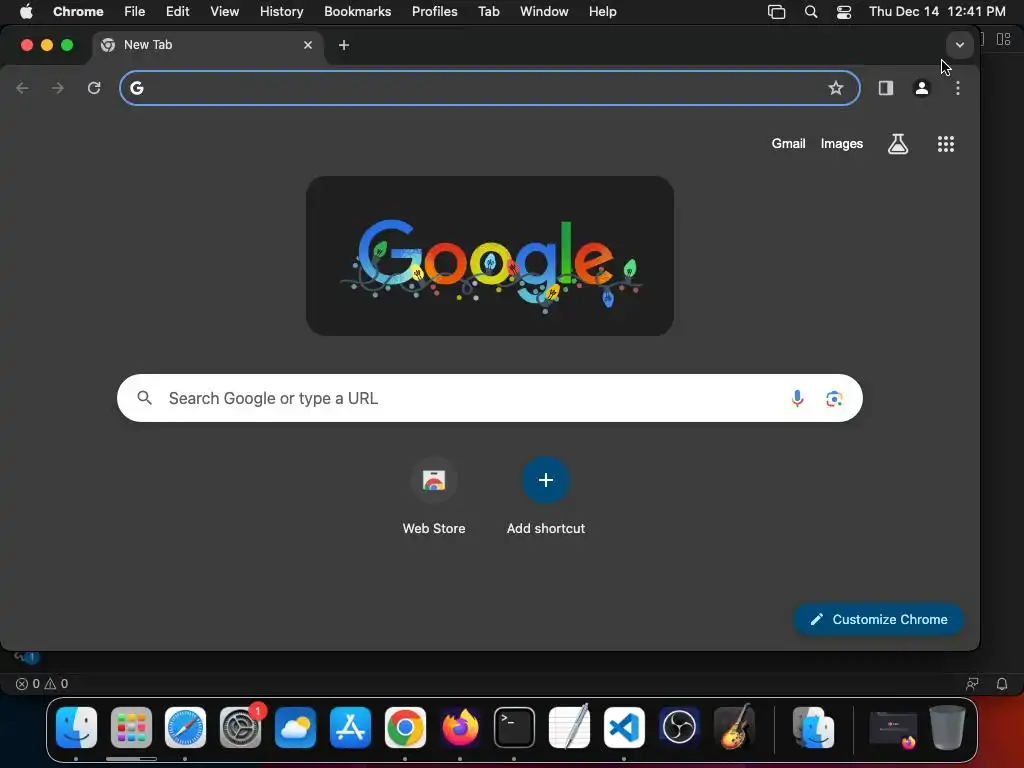The width and height of the screenshot is (1024, 768).
Task: Open the File menu
Action: click(x=135, y=12)
